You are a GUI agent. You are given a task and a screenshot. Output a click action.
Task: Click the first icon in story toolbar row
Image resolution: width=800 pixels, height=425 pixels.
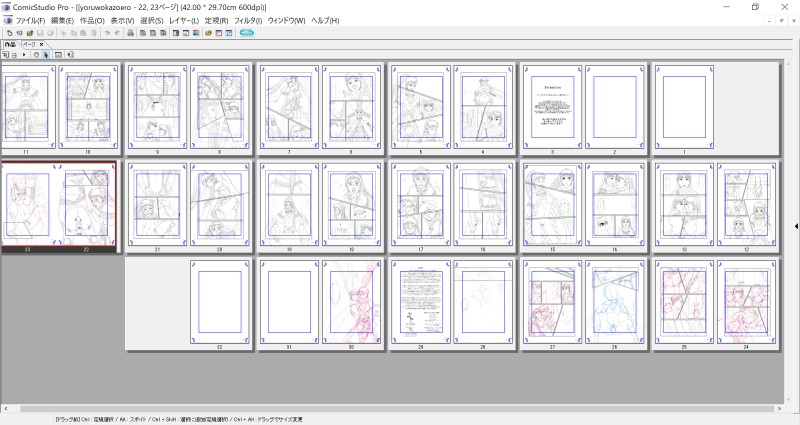[6, 55]
